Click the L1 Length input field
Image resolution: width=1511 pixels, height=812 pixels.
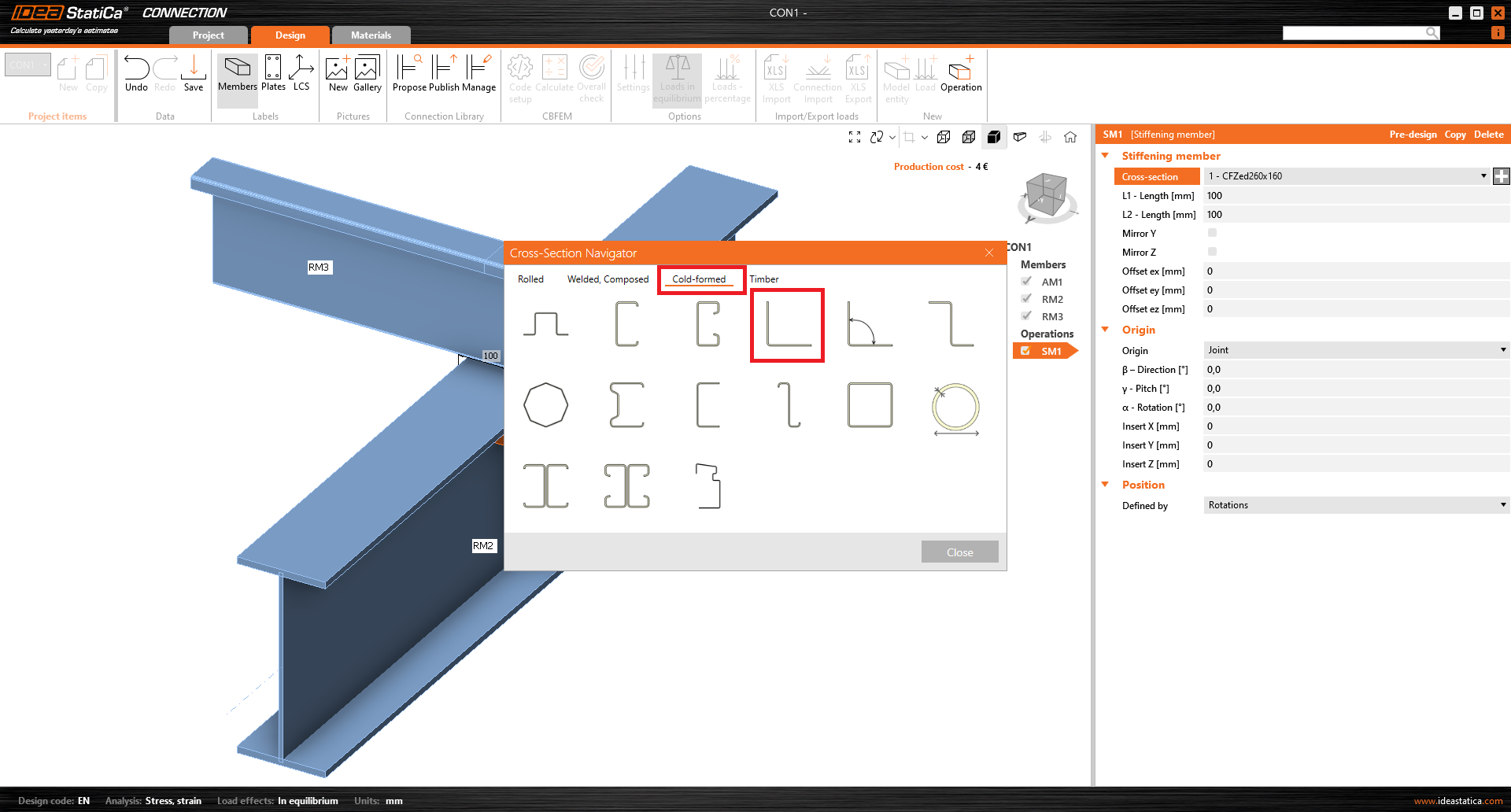coord(1354,196)
